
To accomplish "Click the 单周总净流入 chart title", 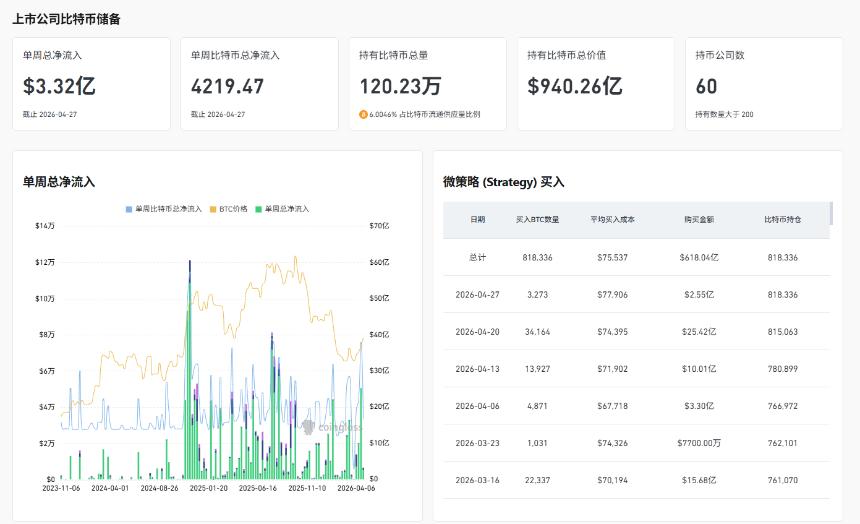I will click(59, 182).
